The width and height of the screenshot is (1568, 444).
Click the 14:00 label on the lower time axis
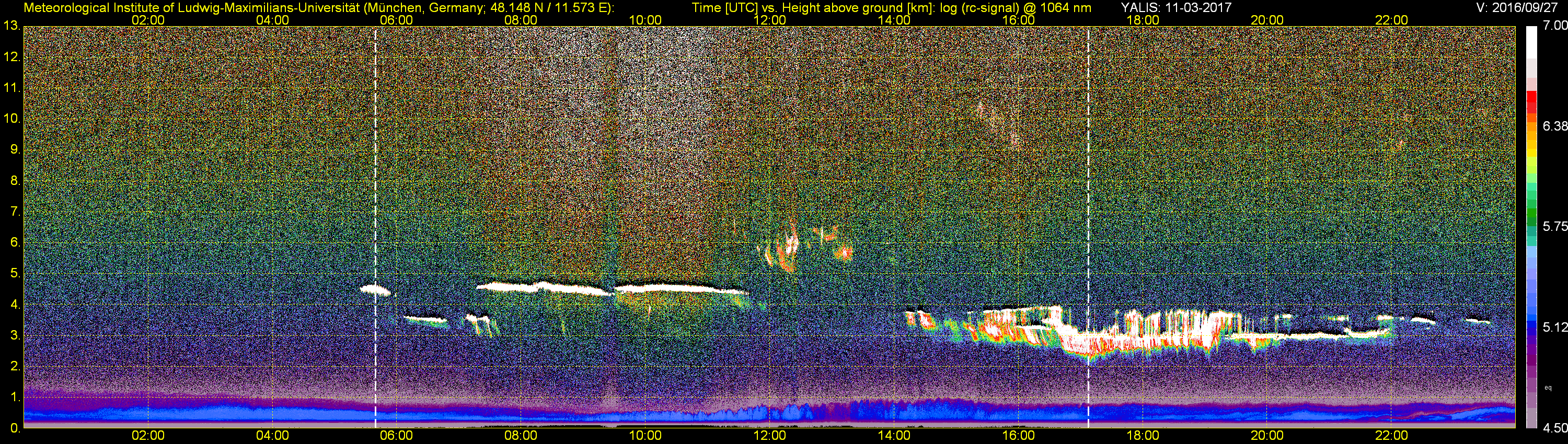(894, 436)
